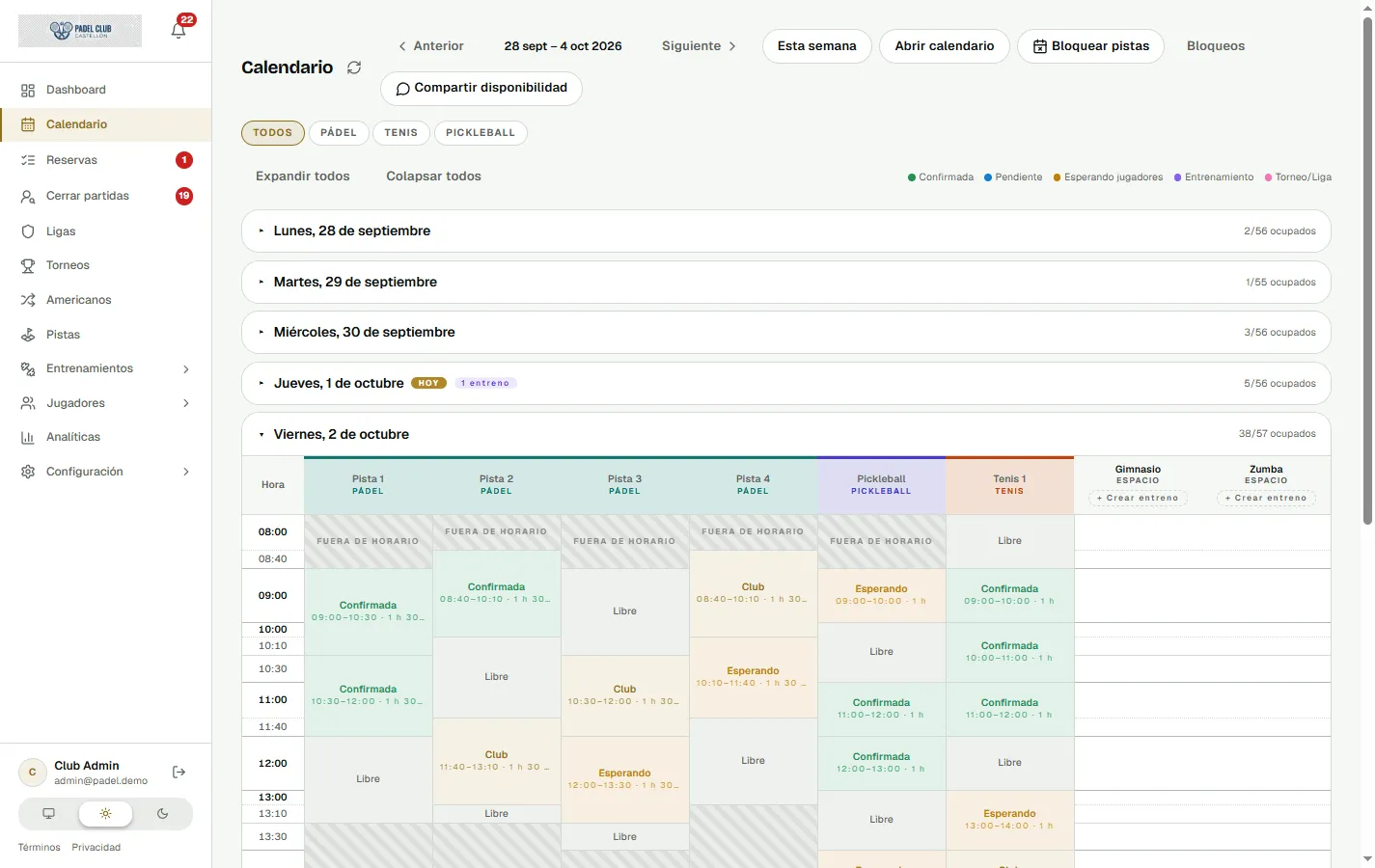Click the Torneos trophy icon
This screenshot has width=1375, height=868.
pos(28,265)
